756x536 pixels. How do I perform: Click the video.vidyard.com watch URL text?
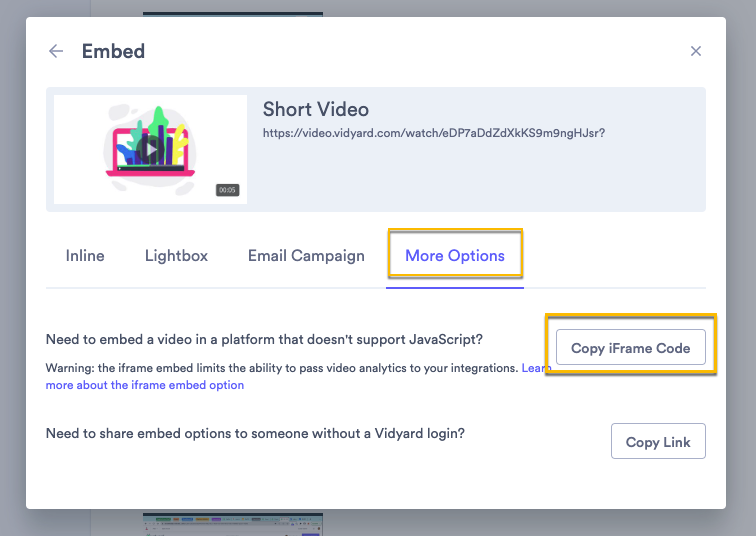click(434, 133)
